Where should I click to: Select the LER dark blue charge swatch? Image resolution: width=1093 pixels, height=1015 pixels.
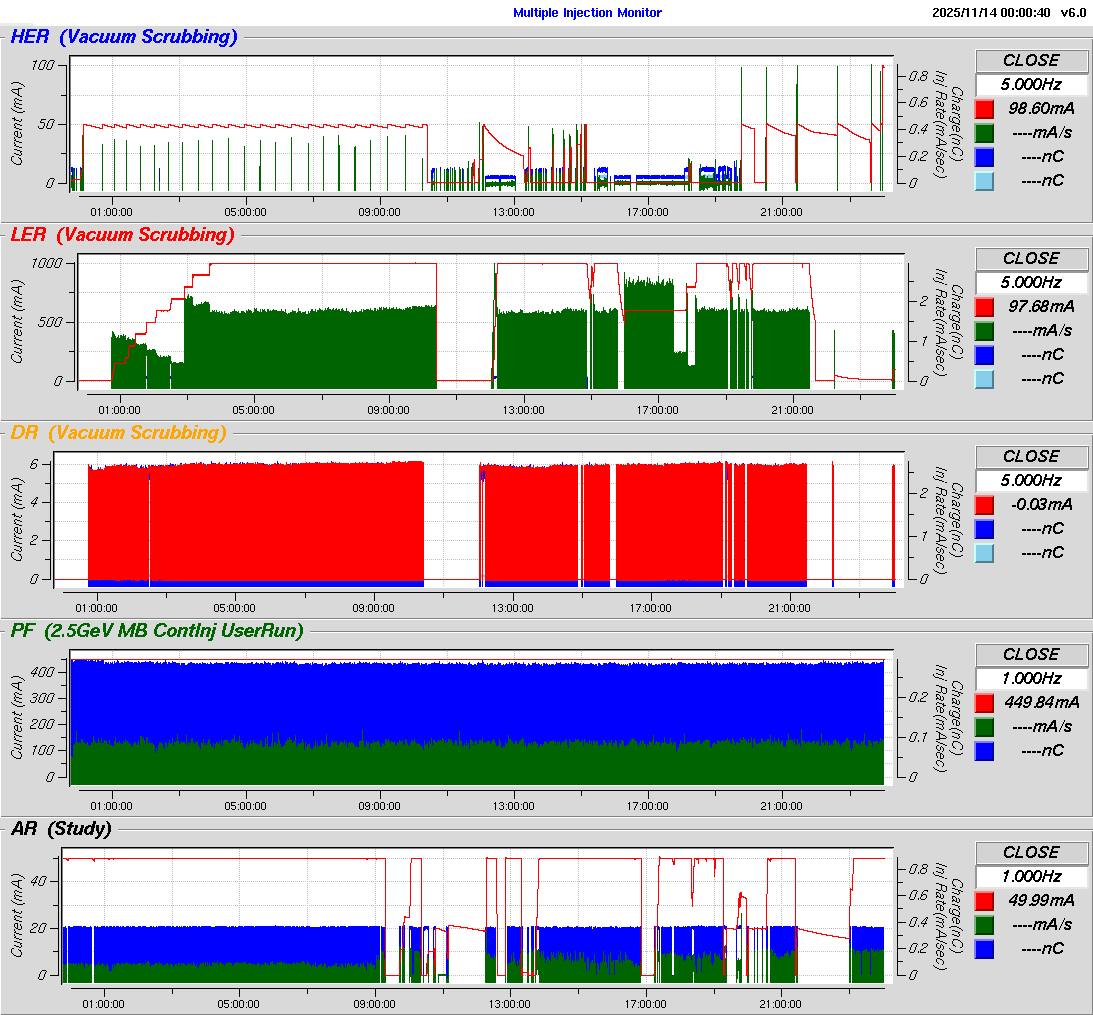984,355
